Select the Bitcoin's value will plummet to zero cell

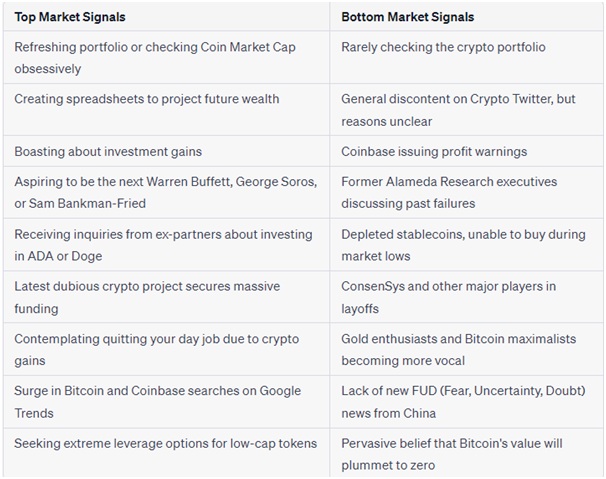point(466,453)
